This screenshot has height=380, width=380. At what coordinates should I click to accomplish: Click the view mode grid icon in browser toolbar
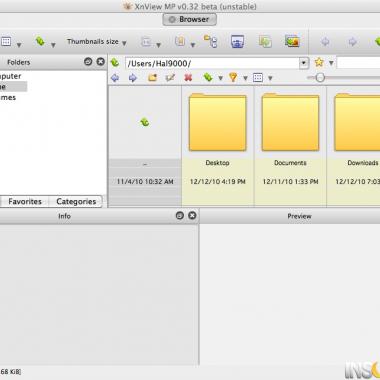pyautogui.click(x=258, y=78)
